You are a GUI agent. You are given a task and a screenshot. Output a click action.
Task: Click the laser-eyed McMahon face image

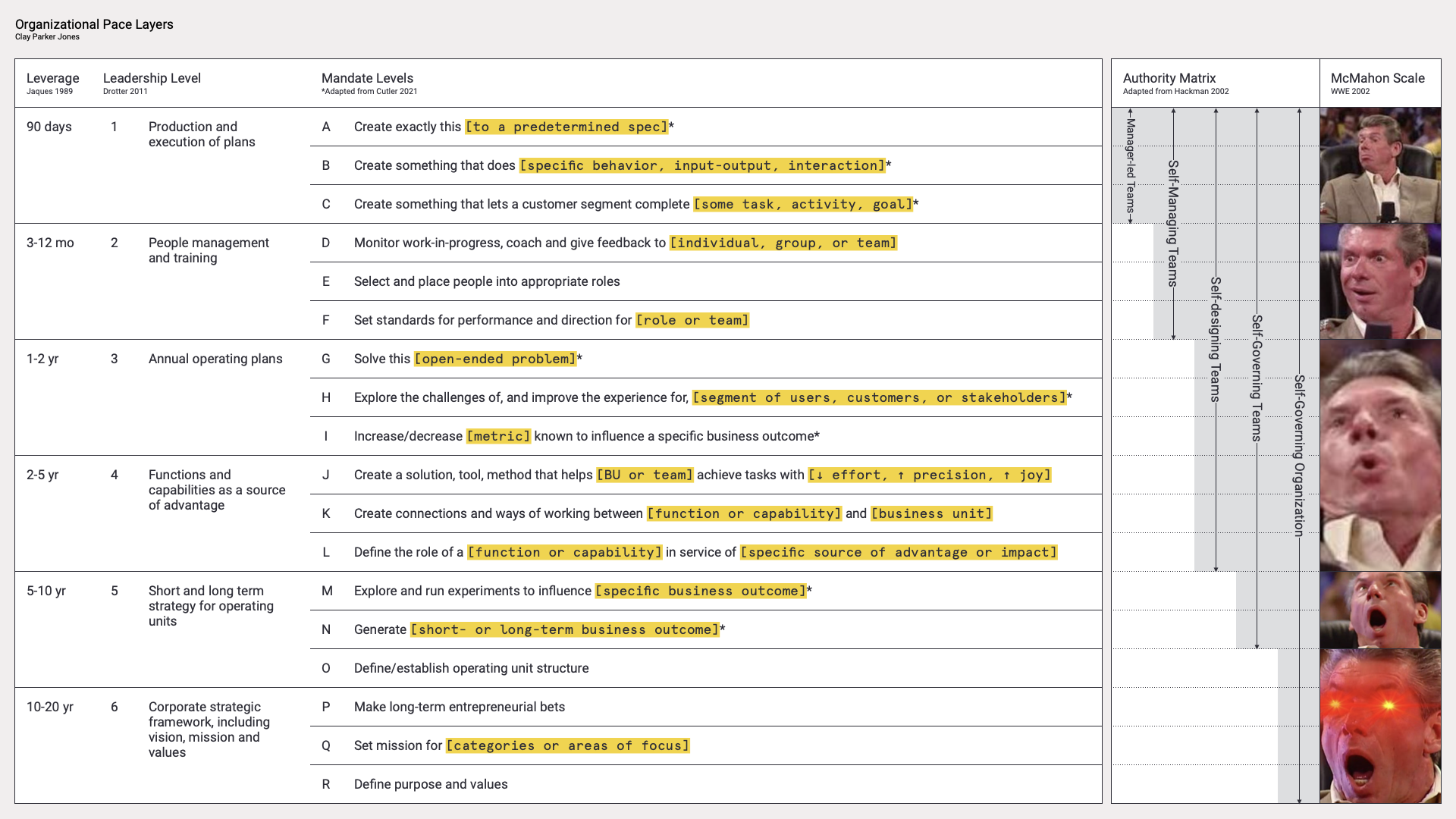1380,726
